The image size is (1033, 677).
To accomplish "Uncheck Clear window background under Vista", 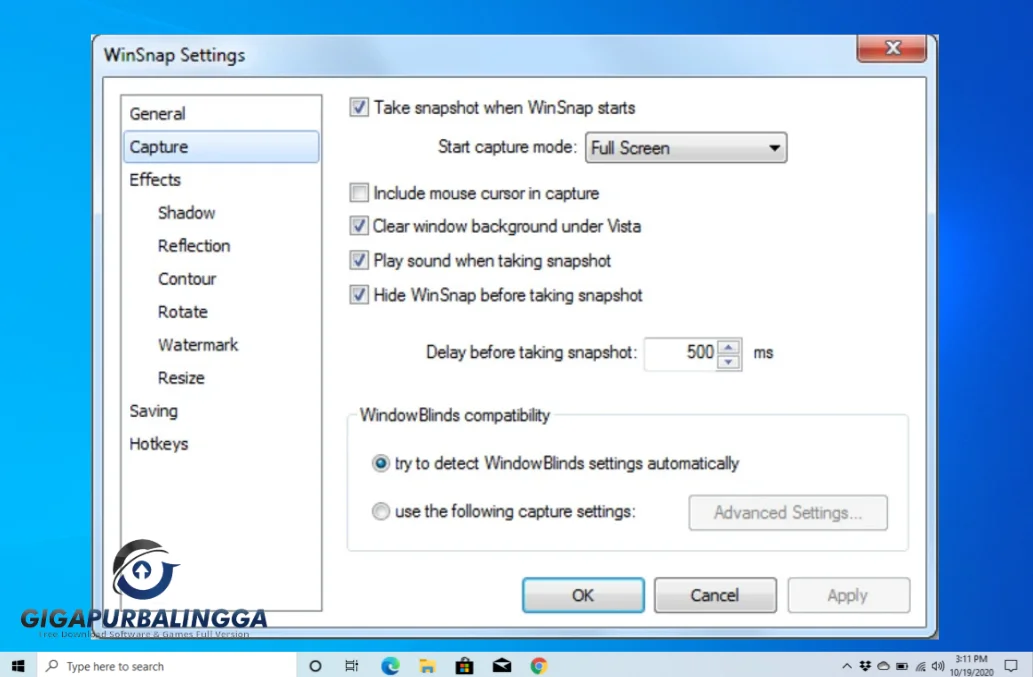I will pos(359,226).
